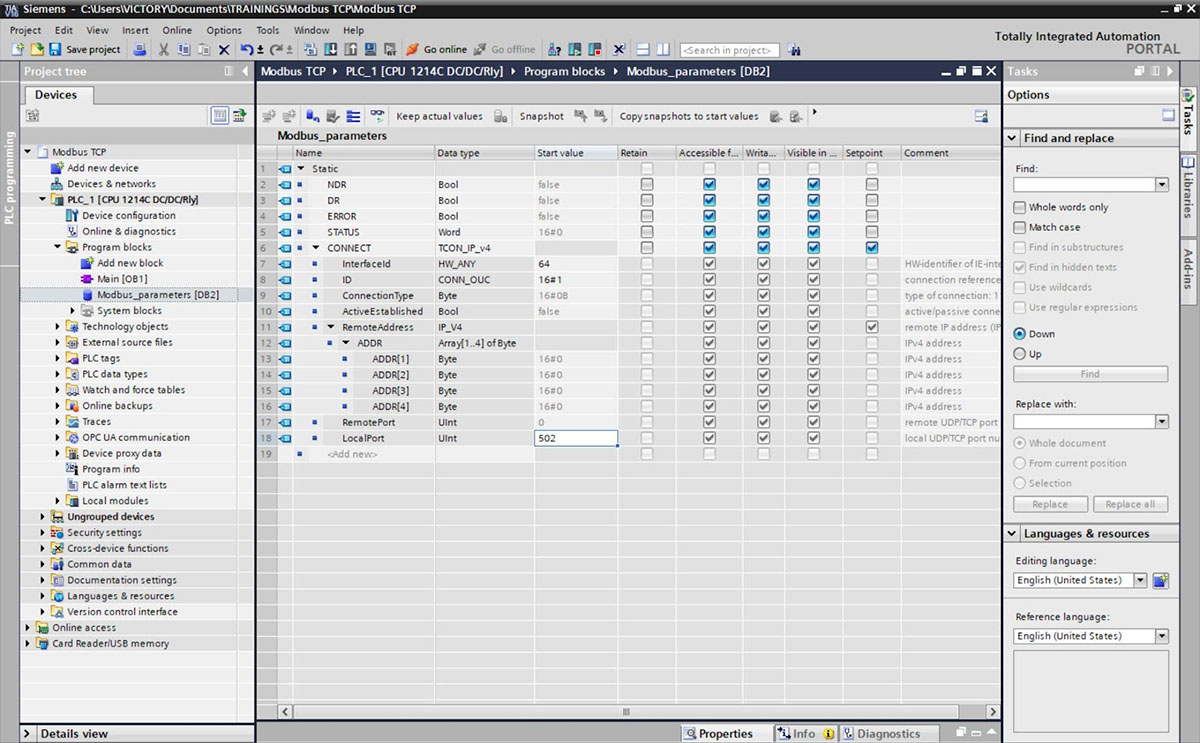Click the Delete X icon in toolbar

tap(224, 49)
